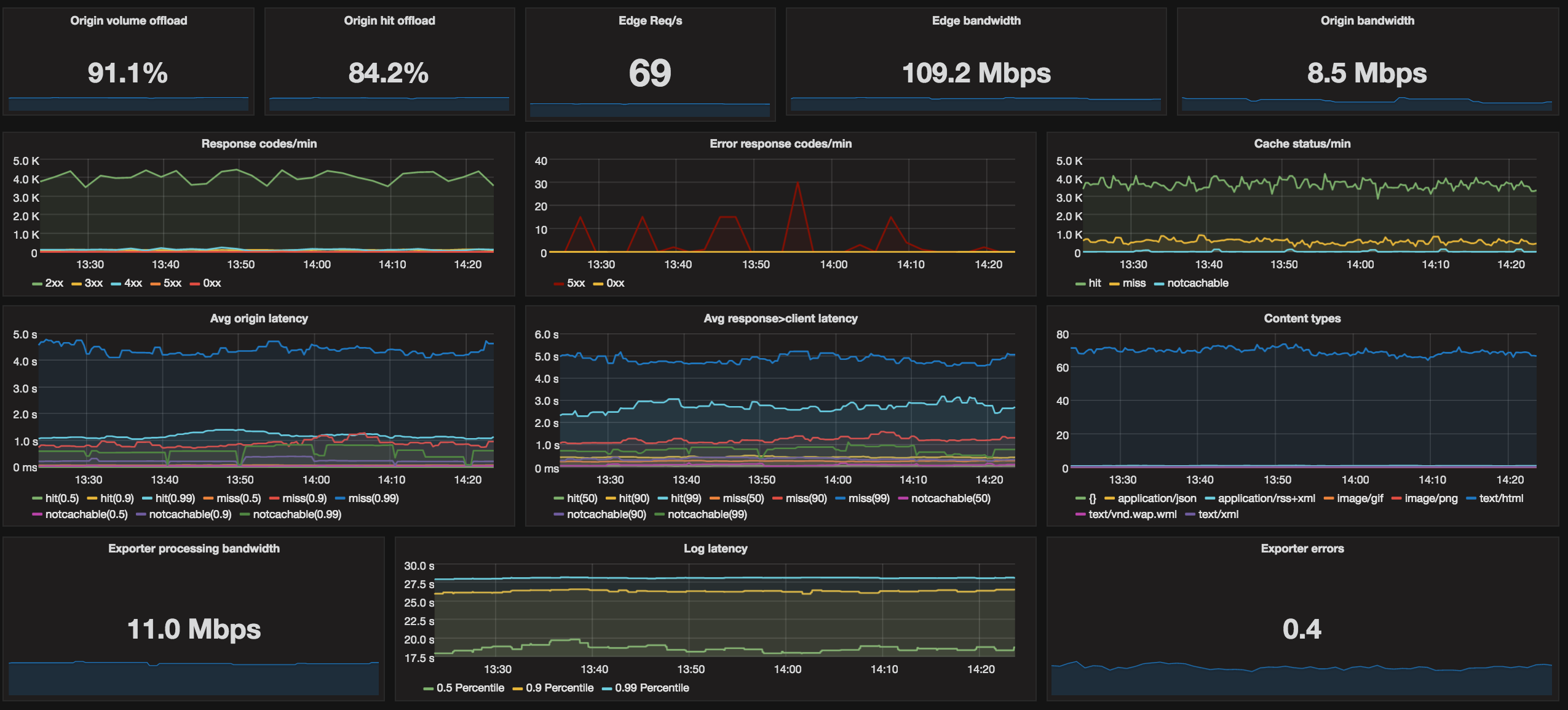
Task: Open Exporter processing bandwidth title menu
Action: (194, 548)
